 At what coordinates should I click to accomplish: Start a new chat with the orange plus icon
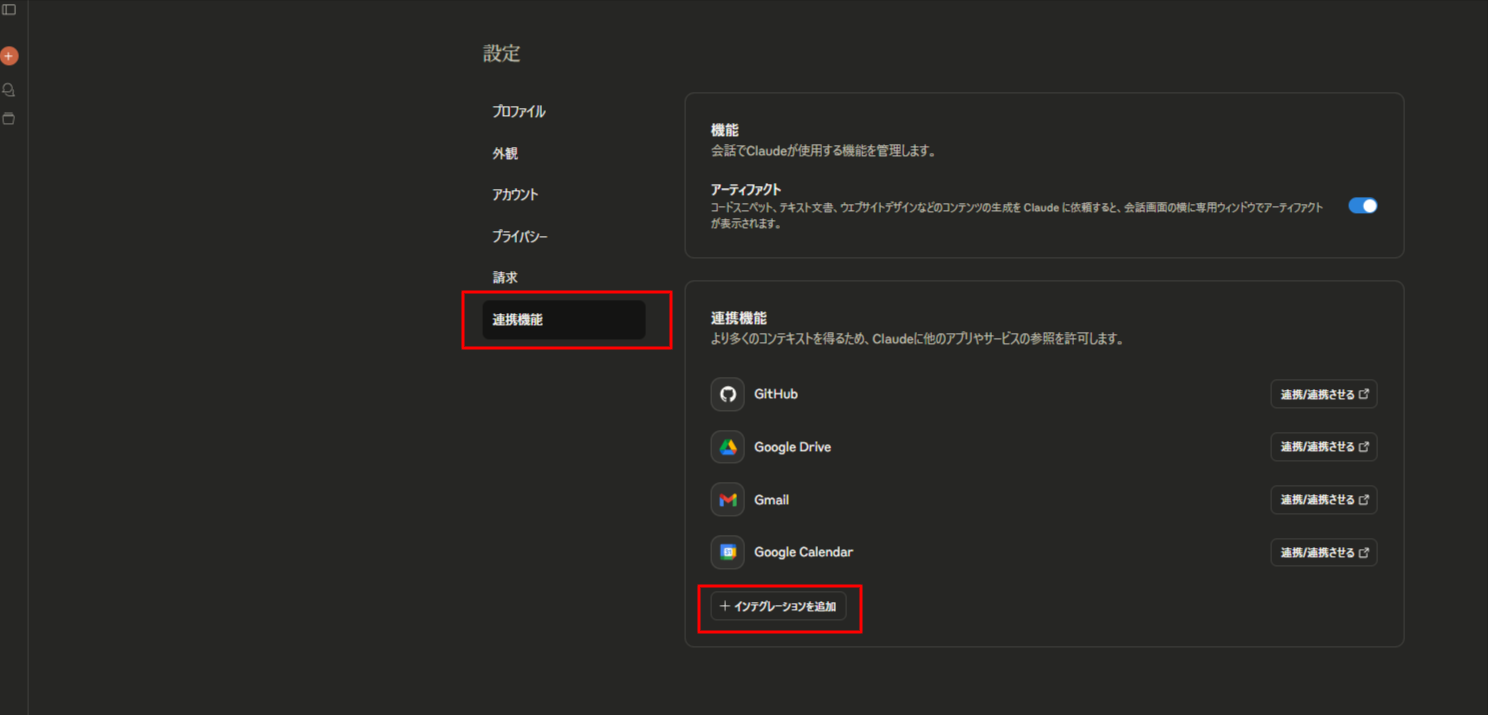click(x=9, y=56)
